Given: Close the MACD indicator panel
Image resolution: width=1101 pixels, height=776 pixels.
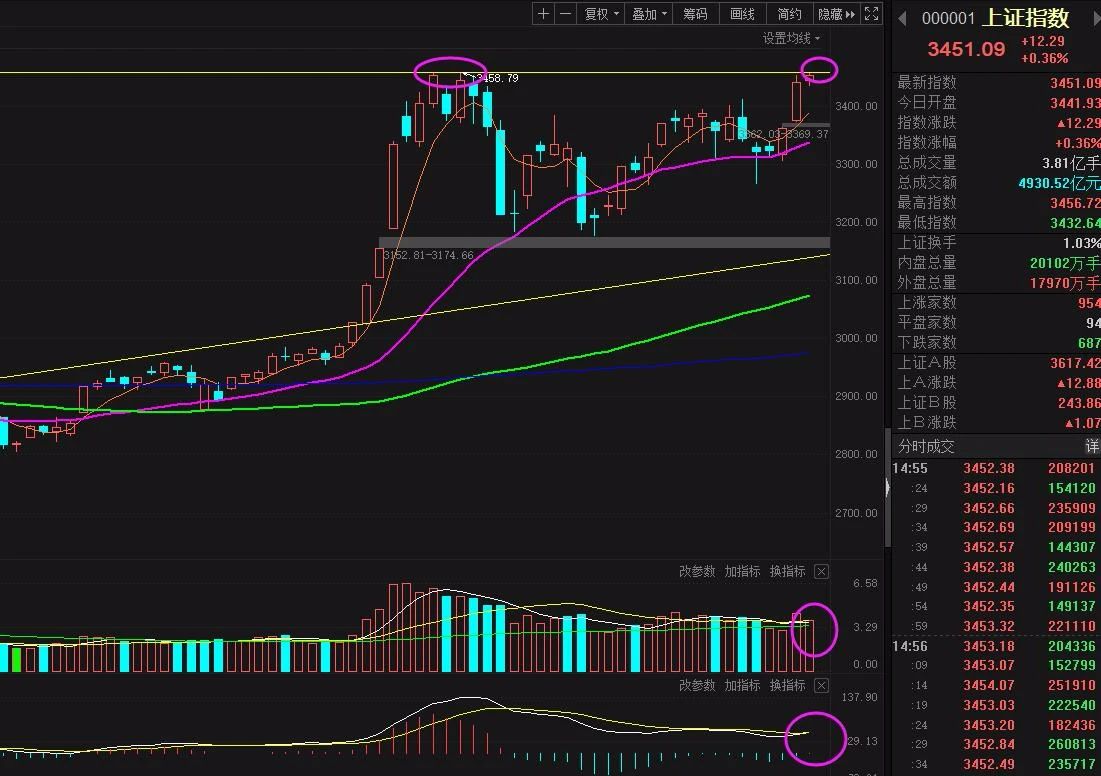Looking at the screenshot, I should tap(821, 685).
